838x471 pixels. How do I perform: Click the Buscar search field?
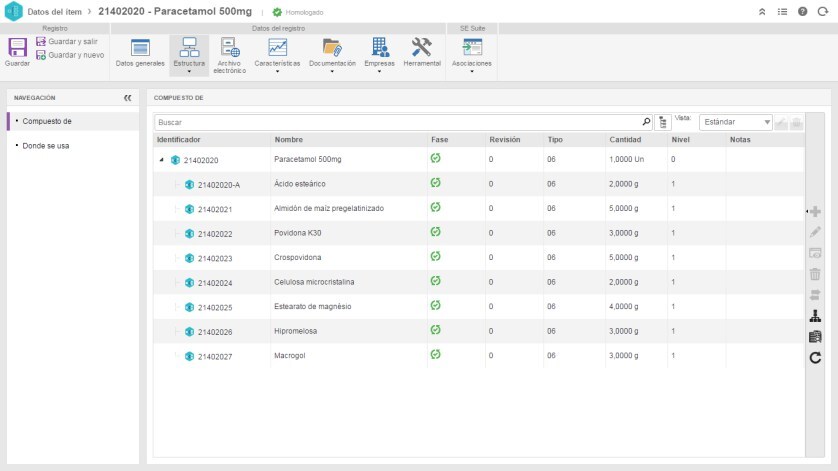point(396,122)
